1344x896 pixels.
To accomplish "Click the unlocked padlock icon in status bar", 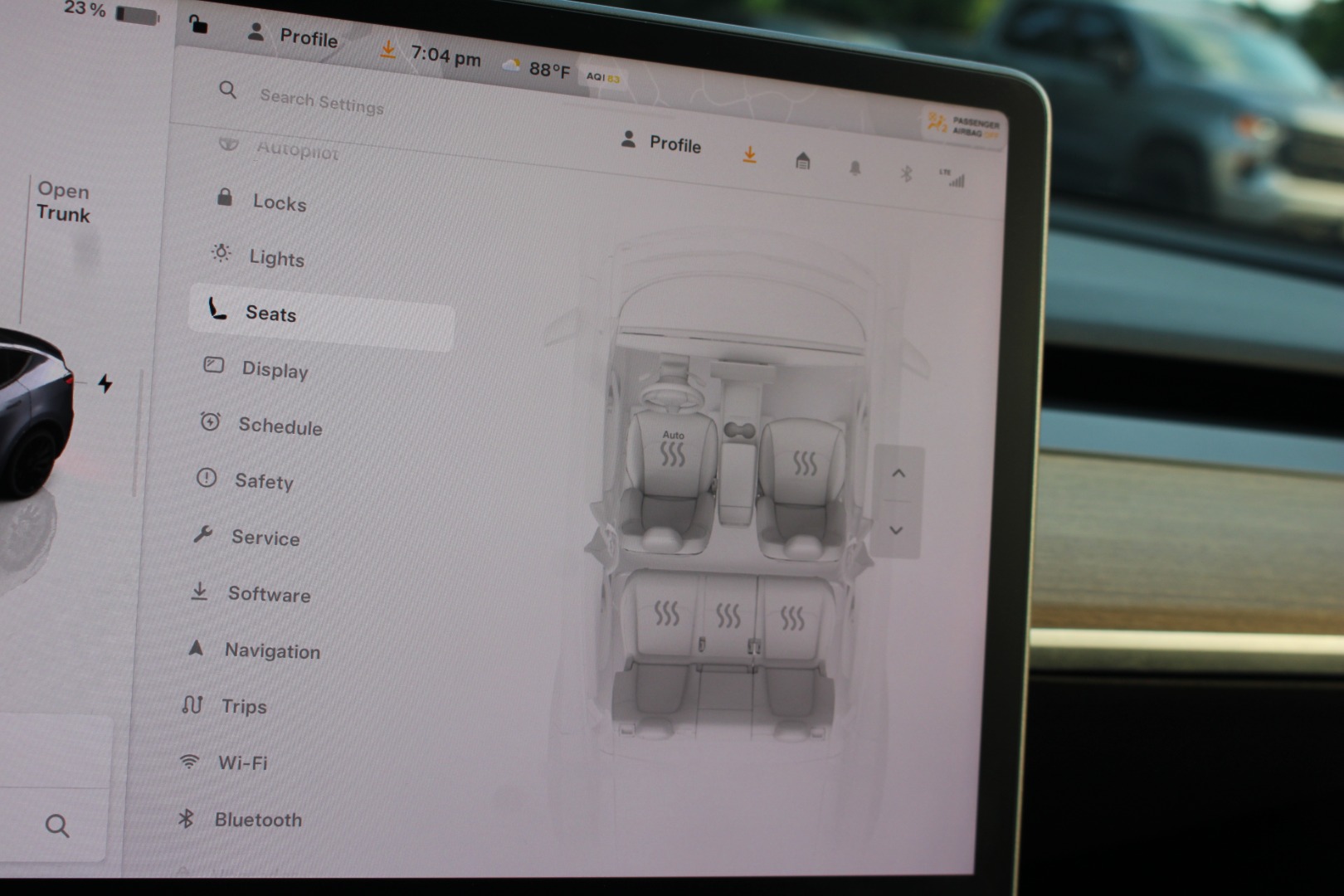I will [x=197, y=24].
